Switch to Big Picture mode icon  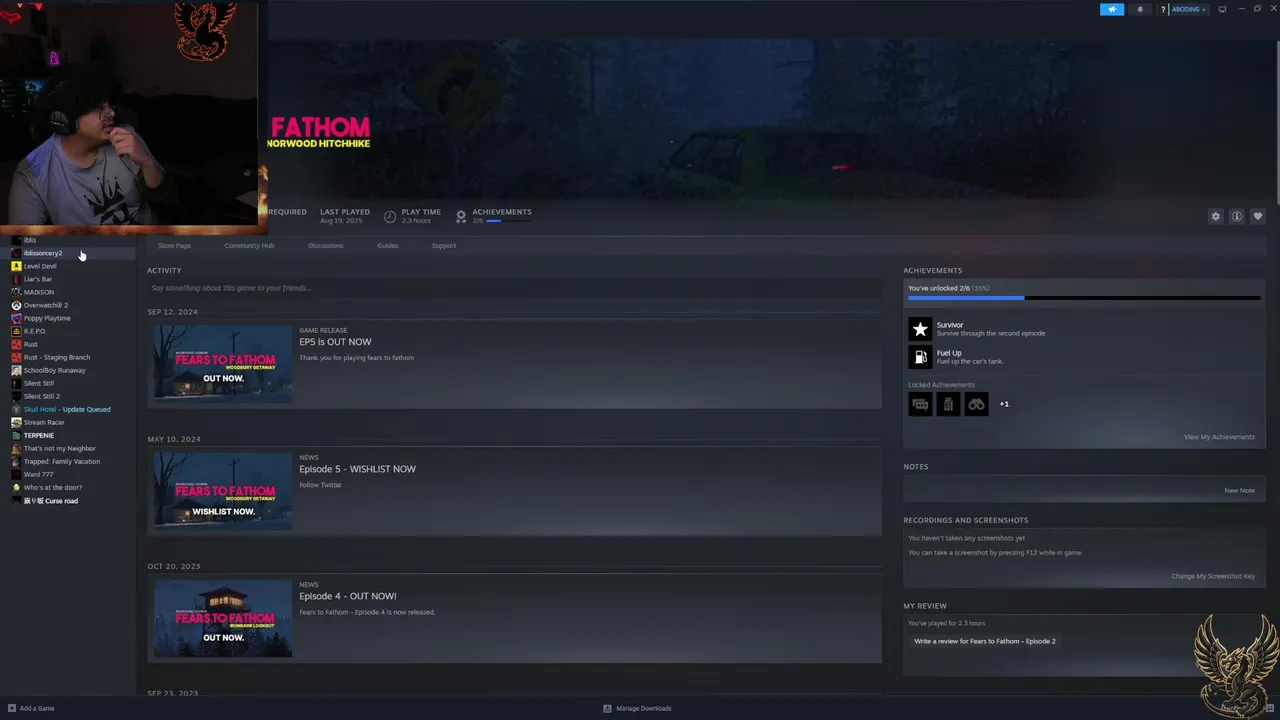point(1222,9)
